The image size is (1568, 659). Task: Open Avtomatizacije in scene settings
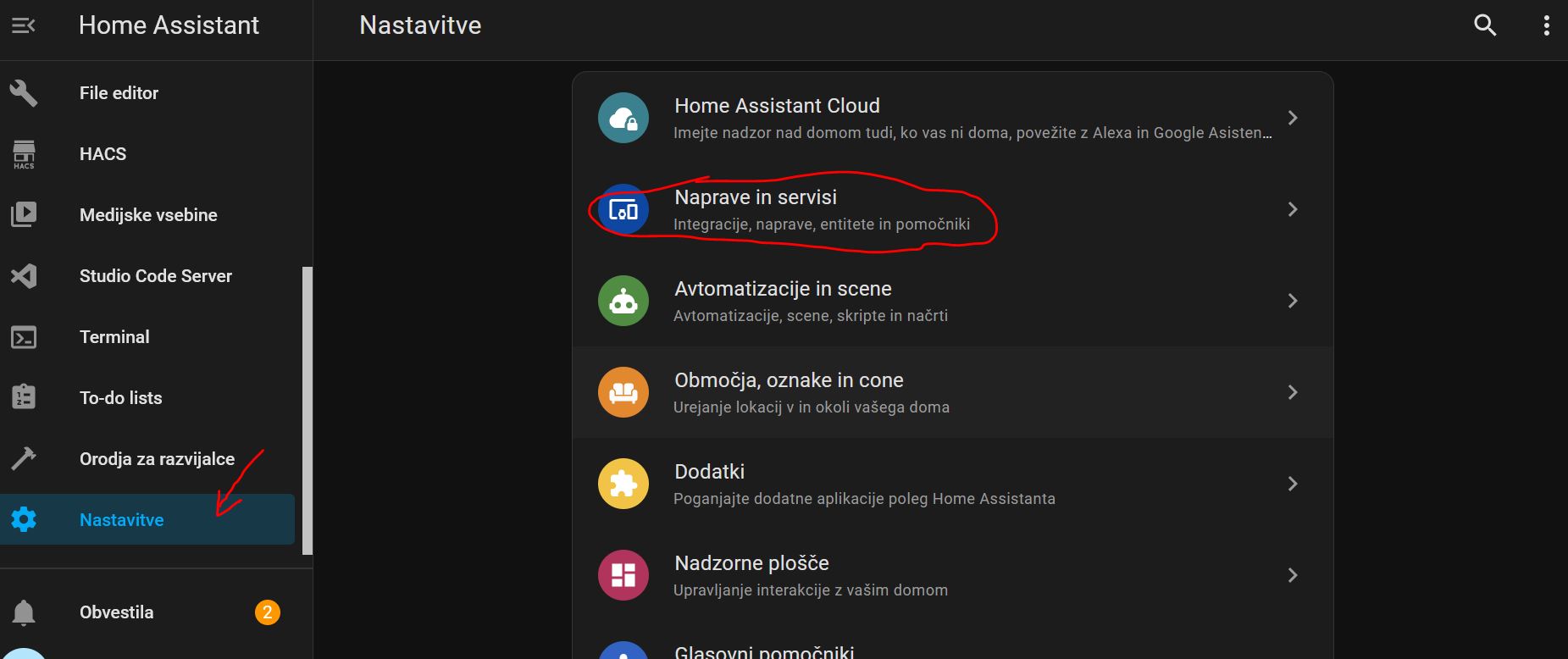coord(953,301)
